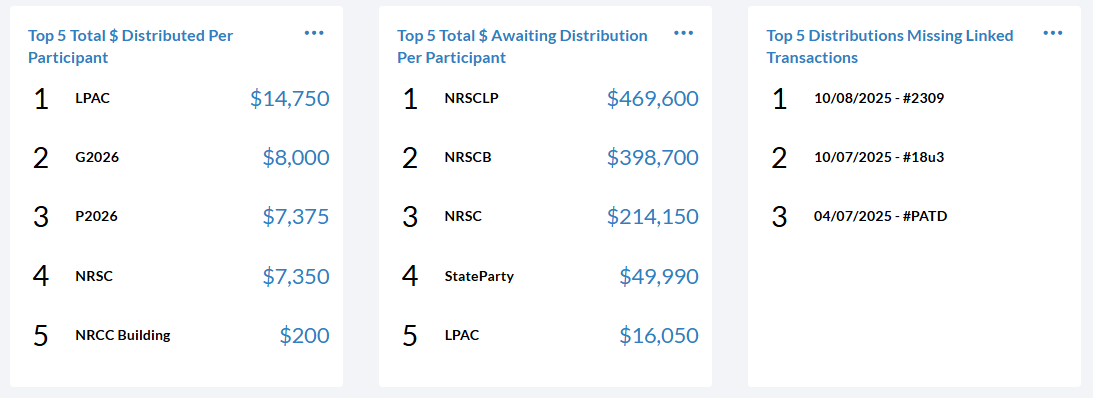Image resolution: width=1093 pixels, height=398 pixels.
Task: Click the Top 5 Total $ Distributed Per Participant title
Action: pos(130,47)
